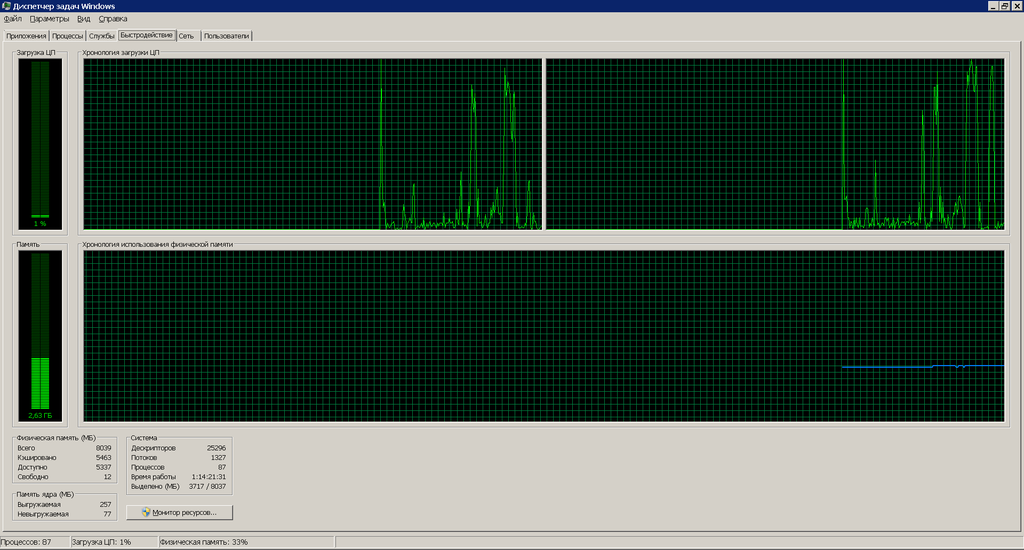Click the Время работы value 1:14:21:31
The image size is (1024, 550).
(x=208, y=477)
